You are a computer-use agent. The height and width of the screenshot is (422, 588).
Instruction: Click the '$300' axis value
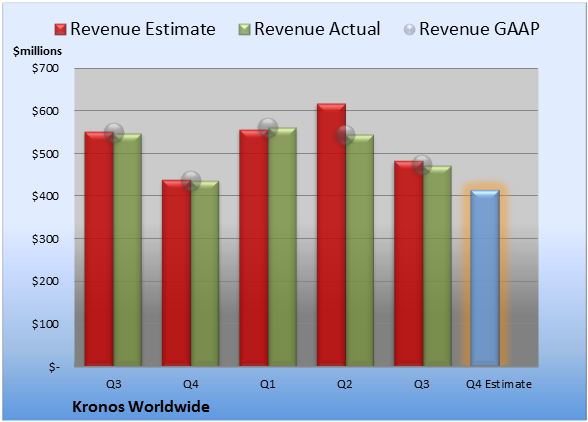click(x=45, y=239)
